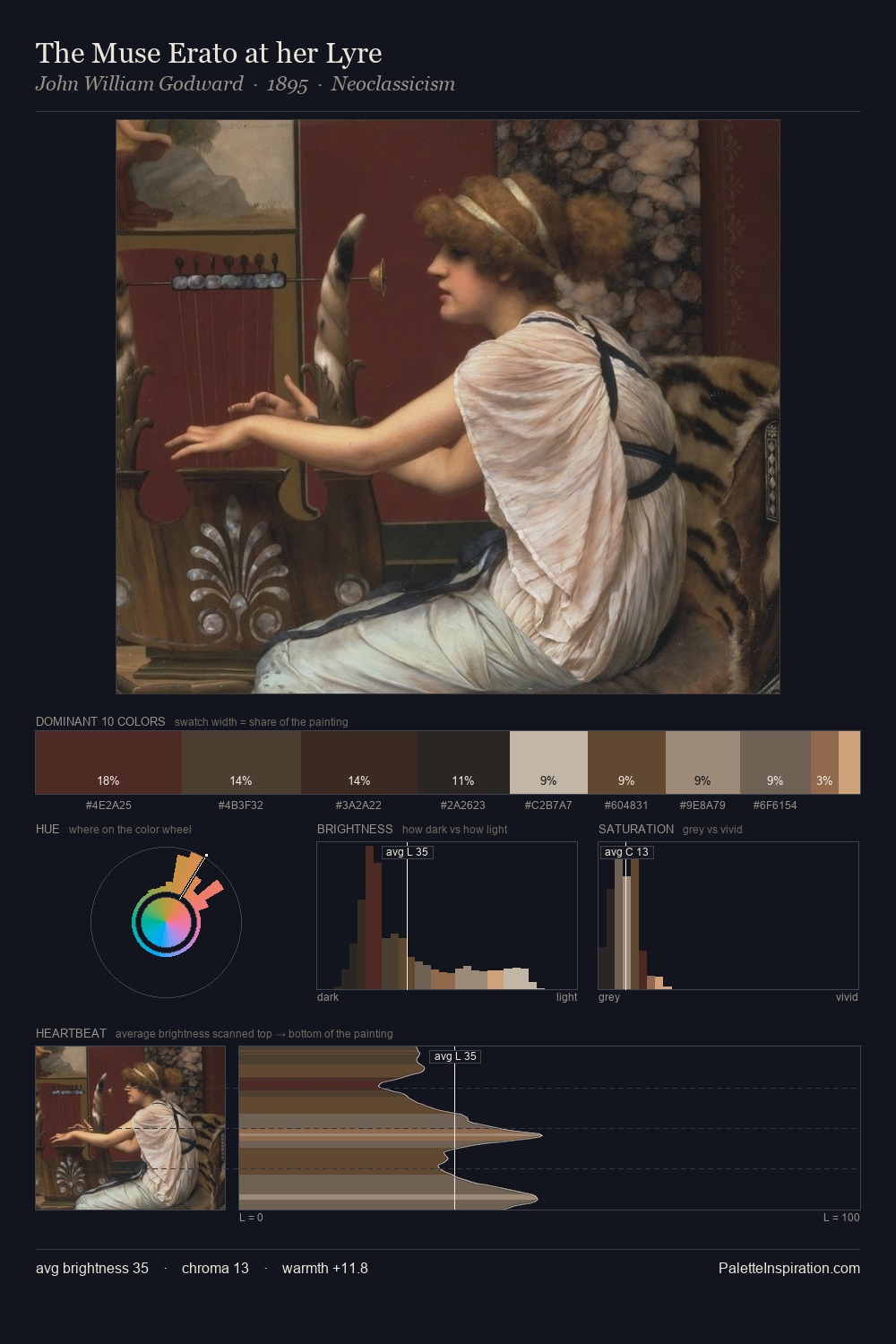
Task: Click the title 'The Muse Erato at her Lyre'
Action: pyautogui.click(x=209, y=54)
